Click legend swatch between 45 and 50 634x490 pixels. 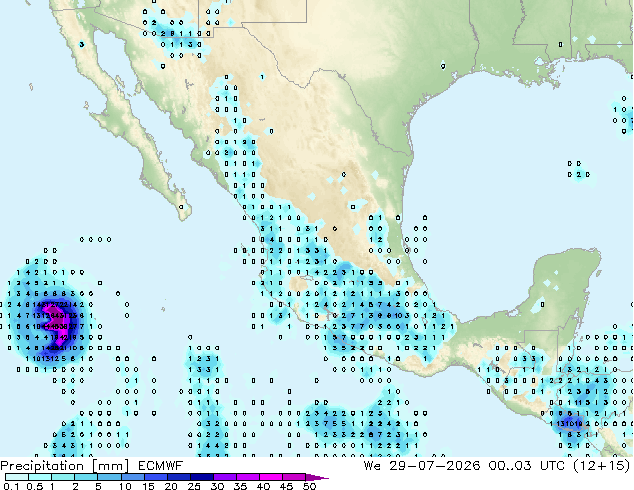pos(294,477)
